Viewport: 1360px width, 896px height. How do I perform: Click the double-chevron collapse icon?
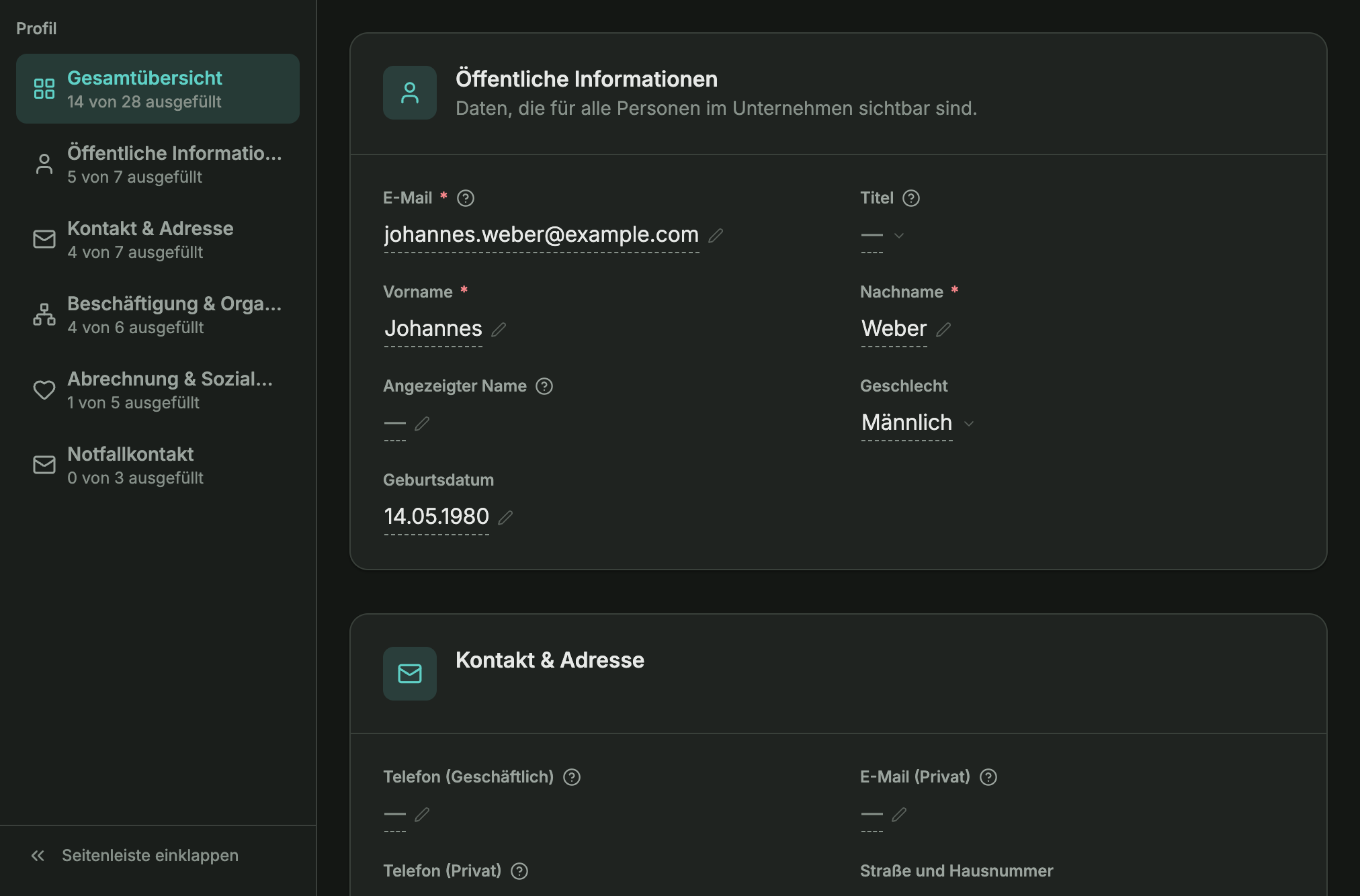pos(38,855)
